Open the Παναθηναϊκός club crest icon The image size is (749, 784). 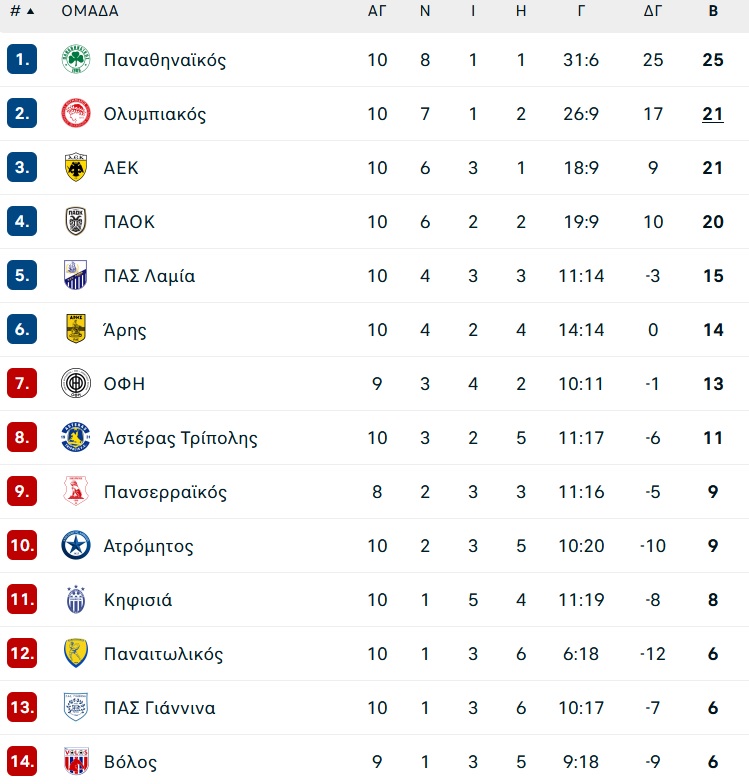(x=76, y=60)
